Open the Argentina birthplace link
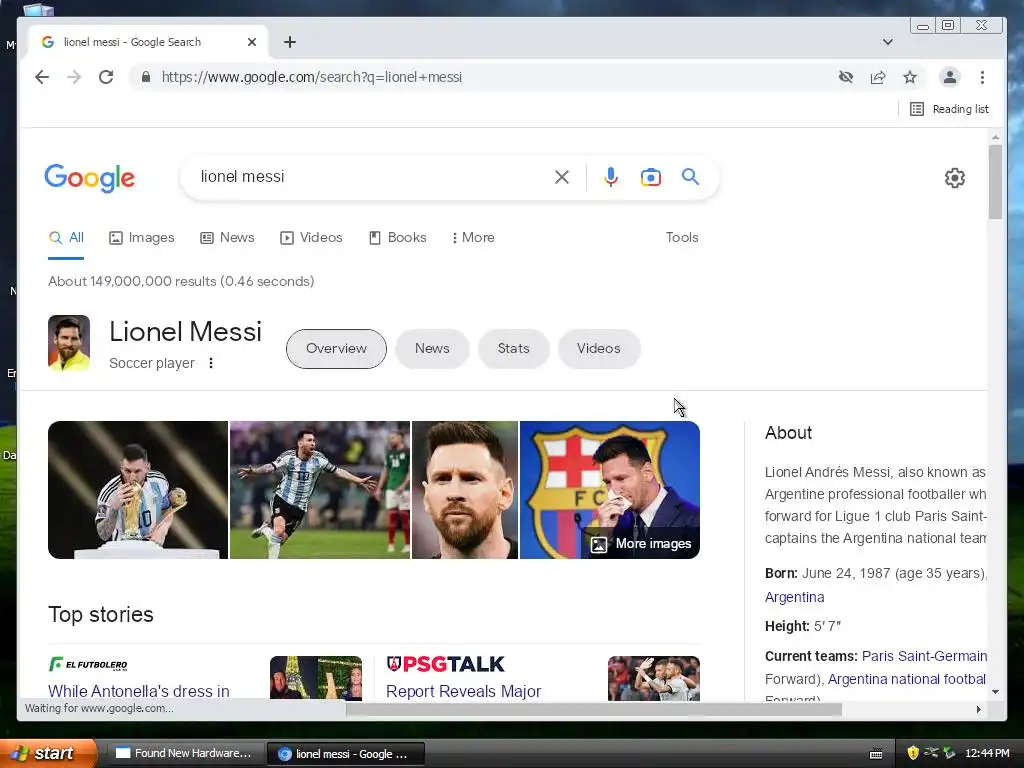Viewport: 1024px width, 768px height. (794, 597)
